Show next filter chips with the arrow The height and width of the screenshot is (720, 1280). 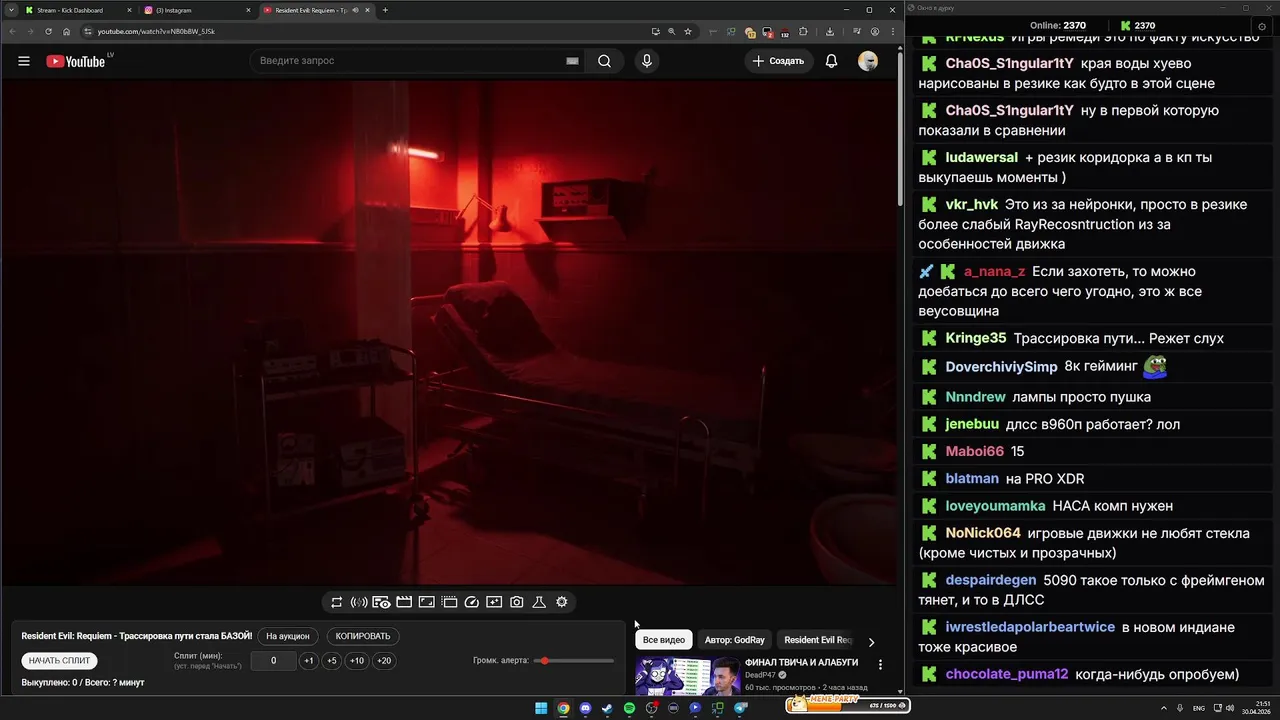click(871, 642)
